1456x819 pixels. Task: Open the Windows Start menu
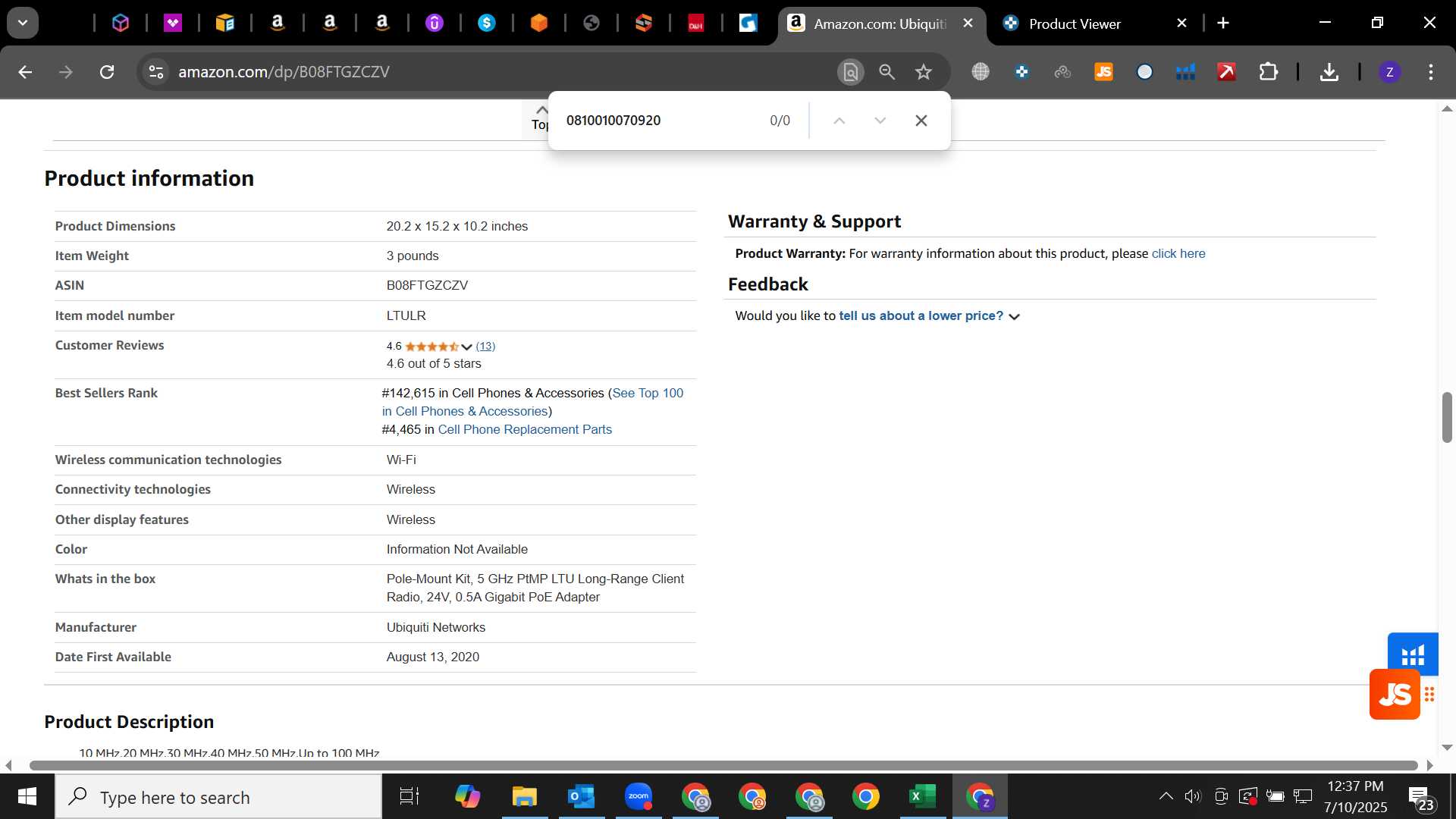coord(27,797)
